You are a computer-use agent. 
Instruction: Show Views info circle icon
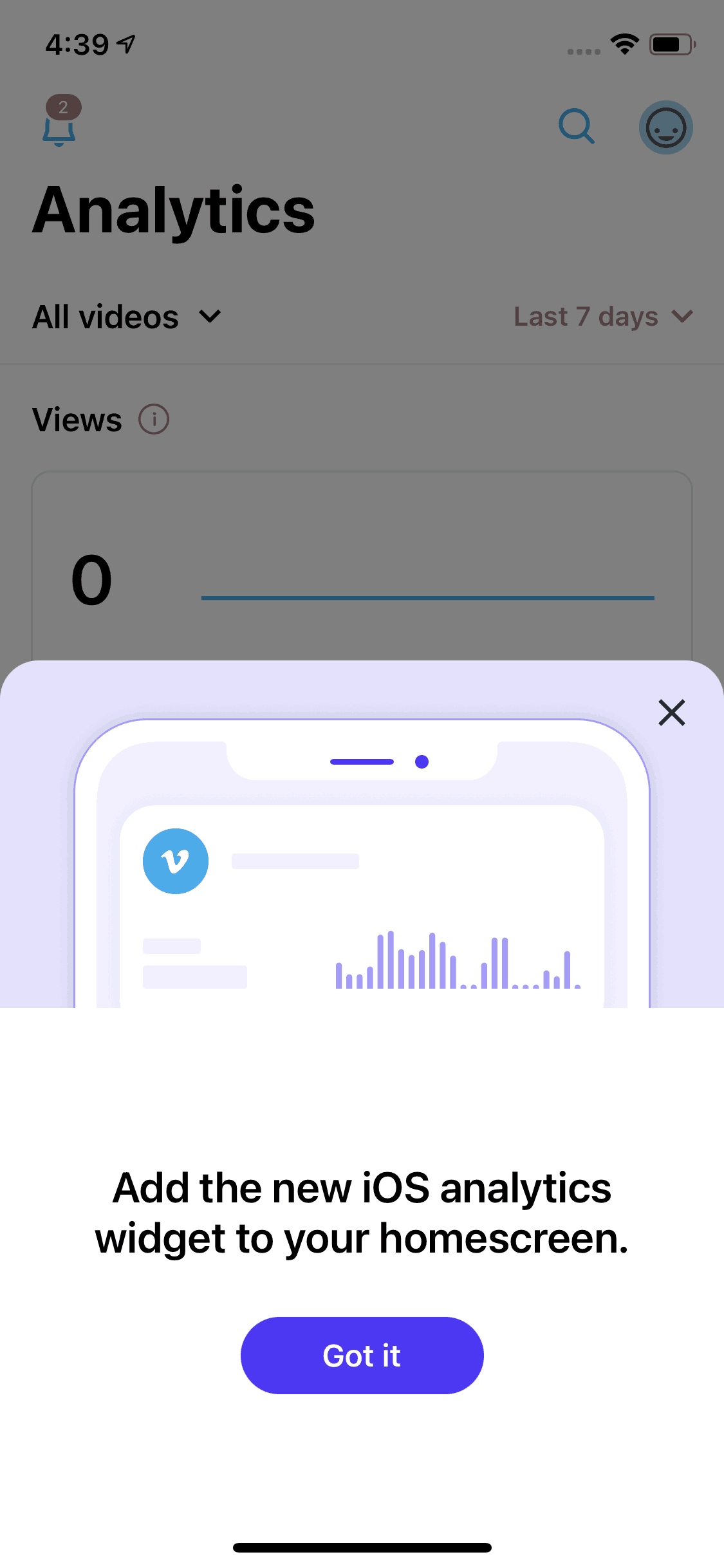[x=154, y=420]
